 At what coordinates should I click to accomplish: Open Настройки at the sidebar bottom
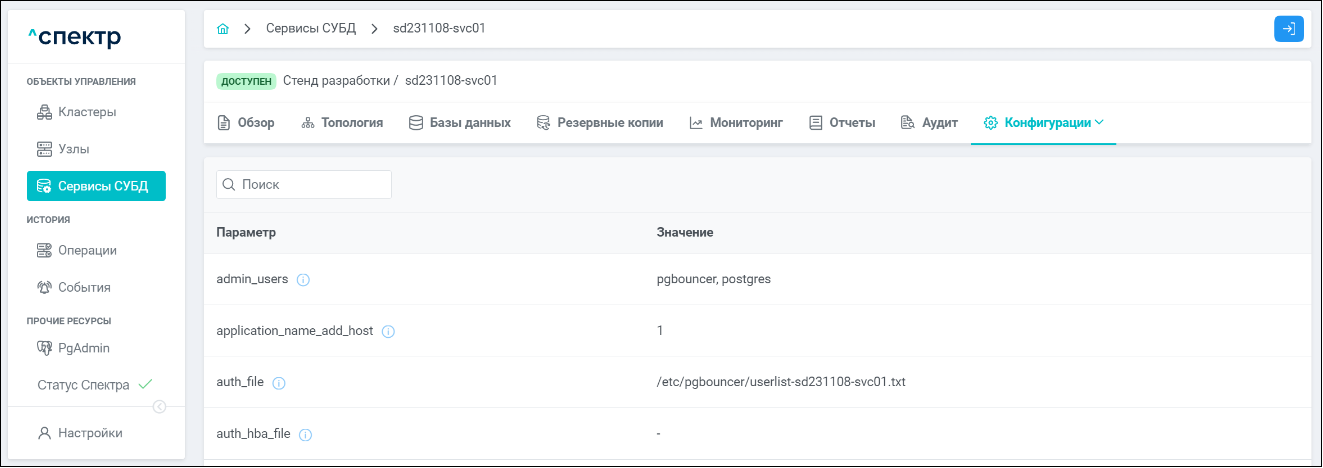pyautogui.click(x=89, y=433)
